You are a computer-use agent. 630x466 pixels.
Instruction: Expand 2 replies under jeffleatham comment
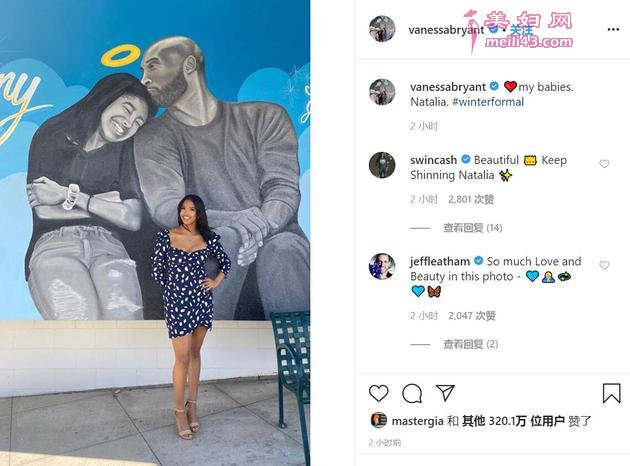[x=470, y=344]
